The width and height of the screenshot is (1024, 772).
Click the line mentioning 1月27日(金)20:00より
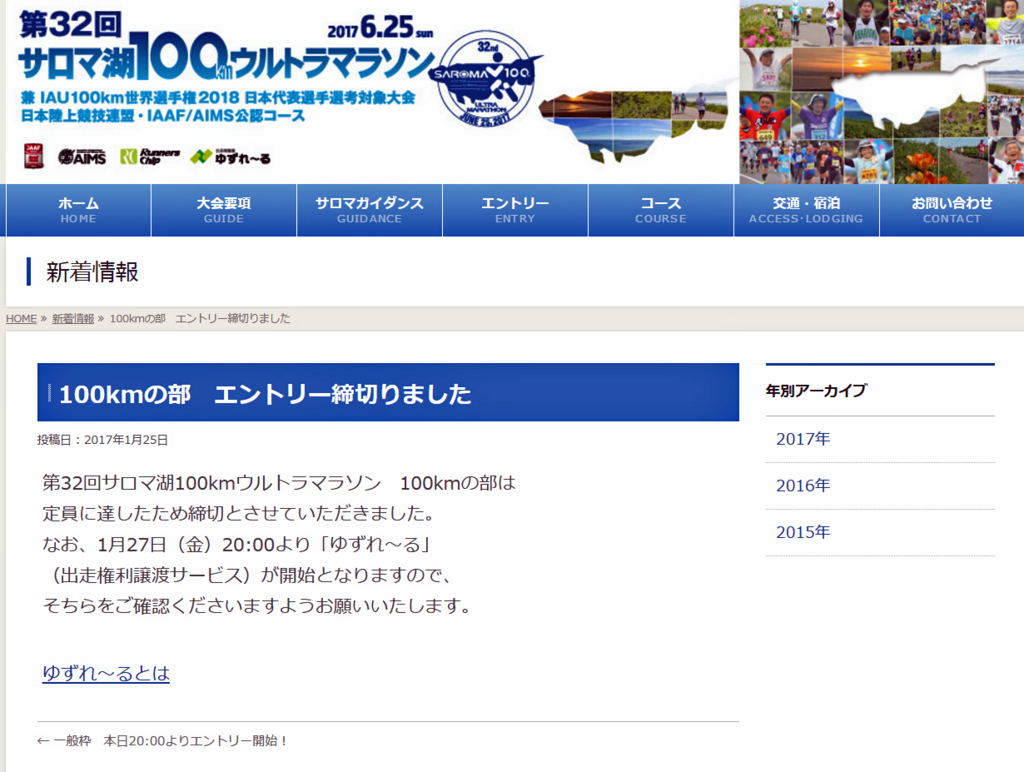236,544
